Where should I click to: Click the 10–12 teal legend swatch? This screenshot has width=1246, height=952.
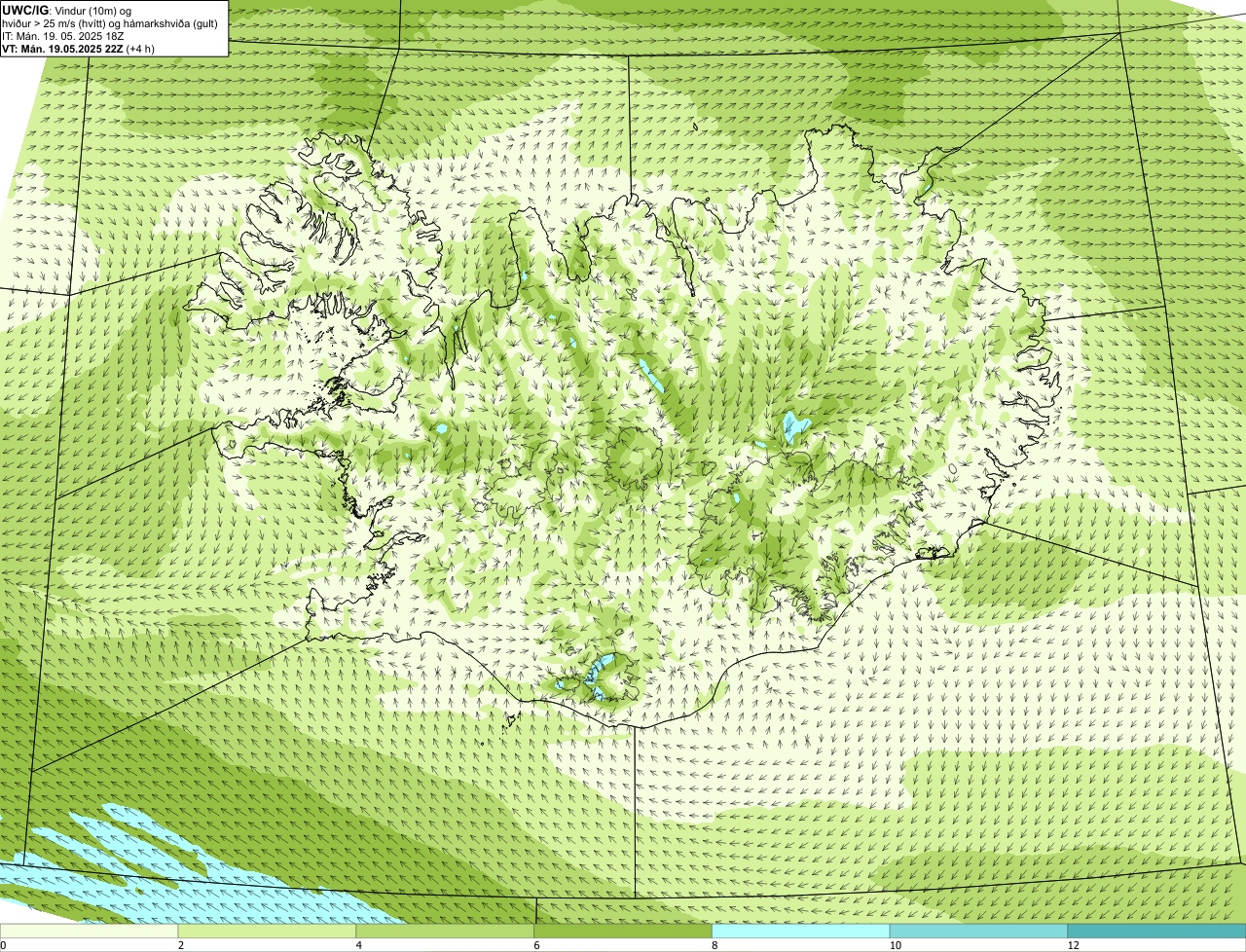tap(979, 931)
